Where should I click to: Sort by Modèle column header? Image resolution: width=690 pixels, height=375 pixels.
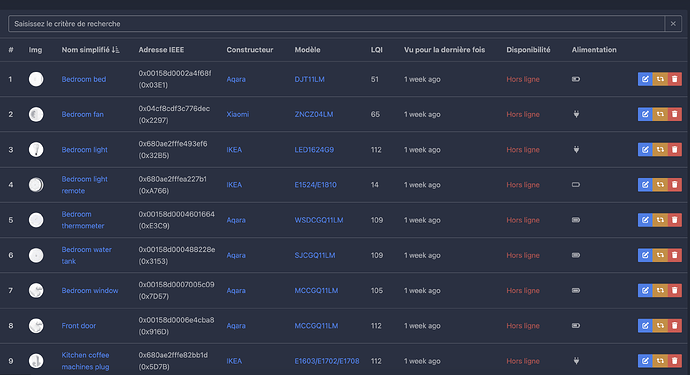307,50
